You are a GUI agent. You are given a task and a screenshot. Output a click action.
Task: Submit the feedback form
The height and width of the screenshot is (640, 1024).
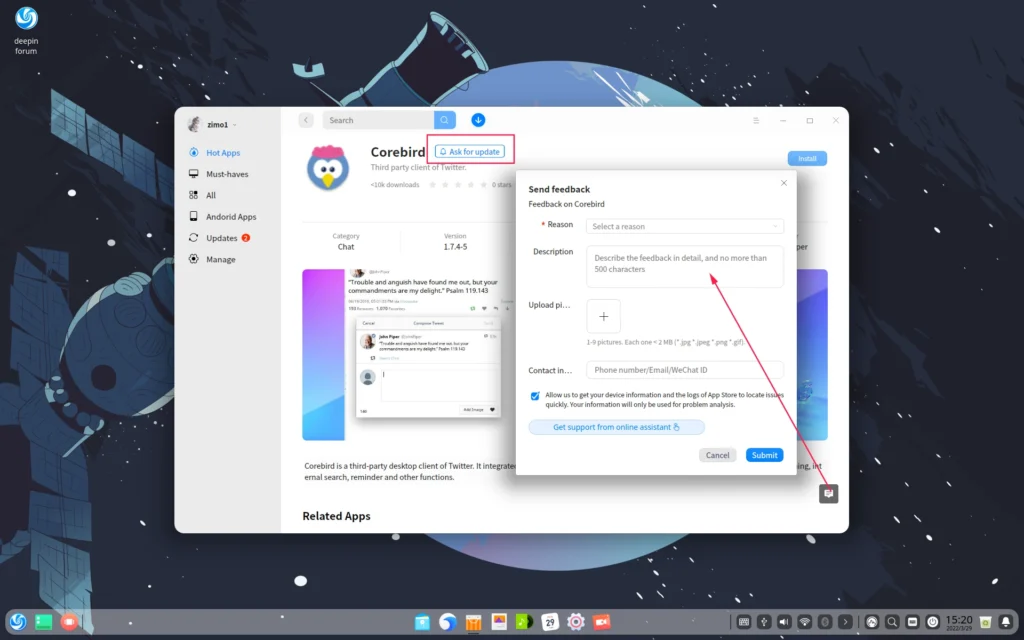[x=764, y=455]
